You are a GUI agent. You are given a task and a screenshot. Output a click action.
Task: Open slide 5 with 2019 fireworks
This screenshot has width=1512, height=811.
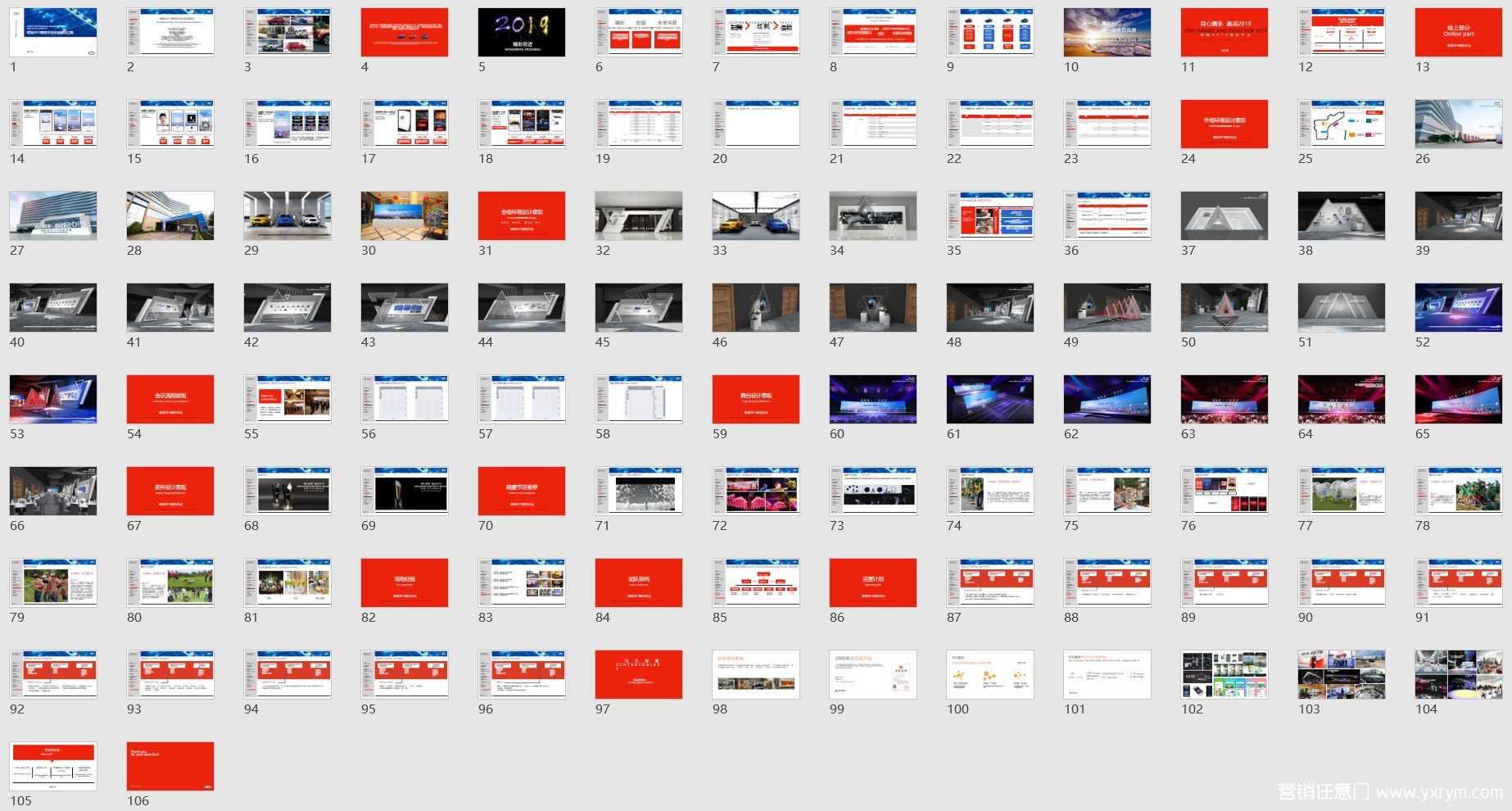[x=522, y=33]
